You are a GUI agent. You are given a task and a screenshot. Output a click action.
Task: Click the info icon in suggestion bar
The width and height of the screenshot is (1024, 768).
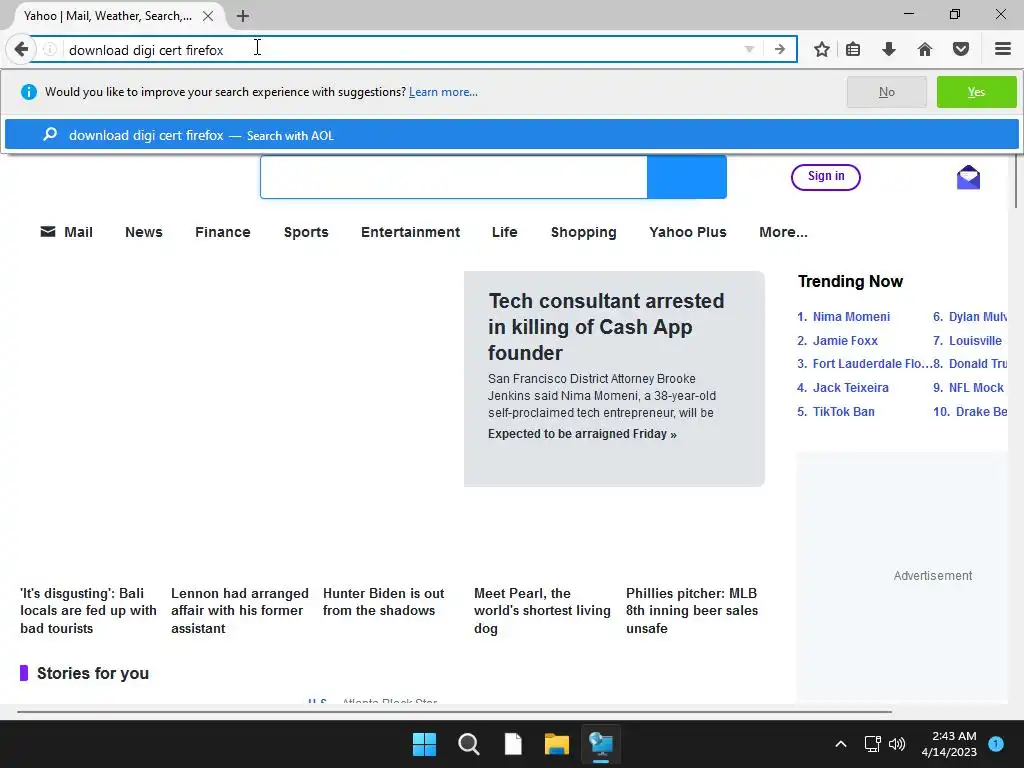point(29,92)
